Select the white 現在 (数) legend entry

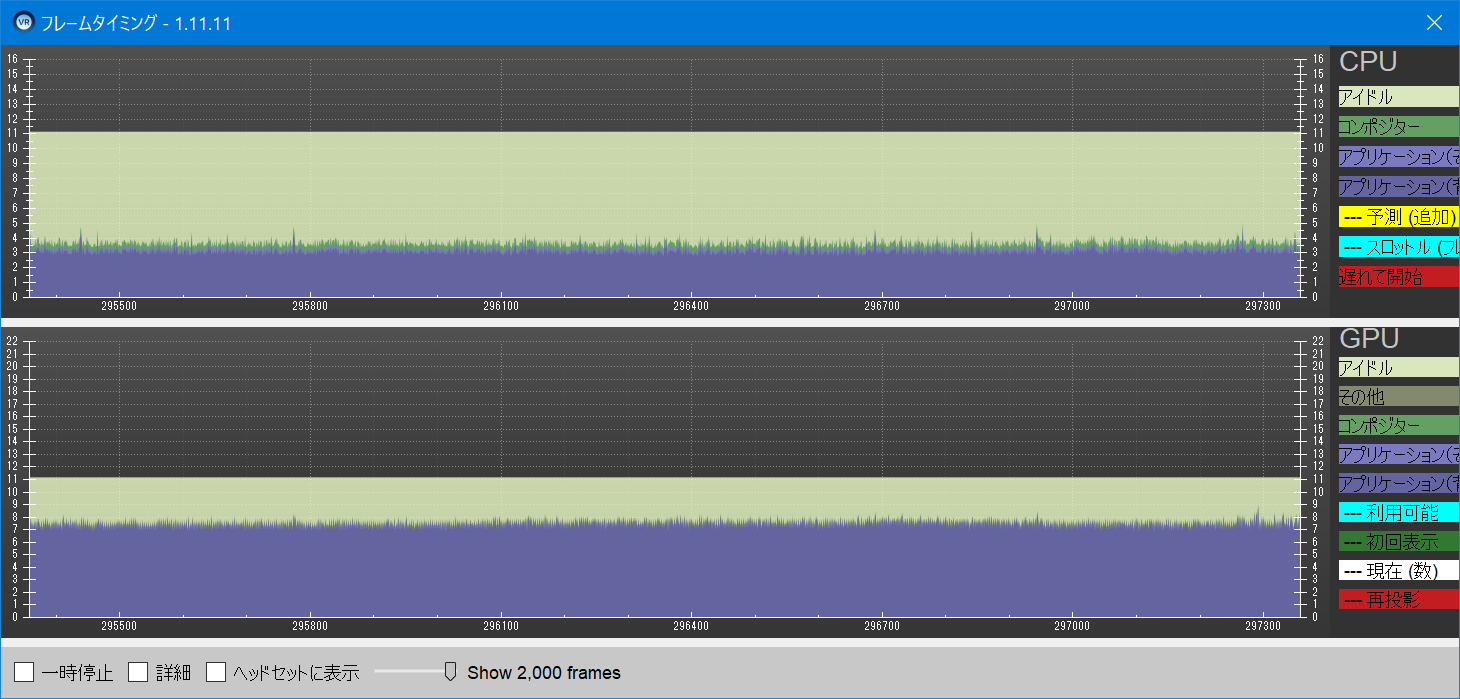click(1398, 571)
